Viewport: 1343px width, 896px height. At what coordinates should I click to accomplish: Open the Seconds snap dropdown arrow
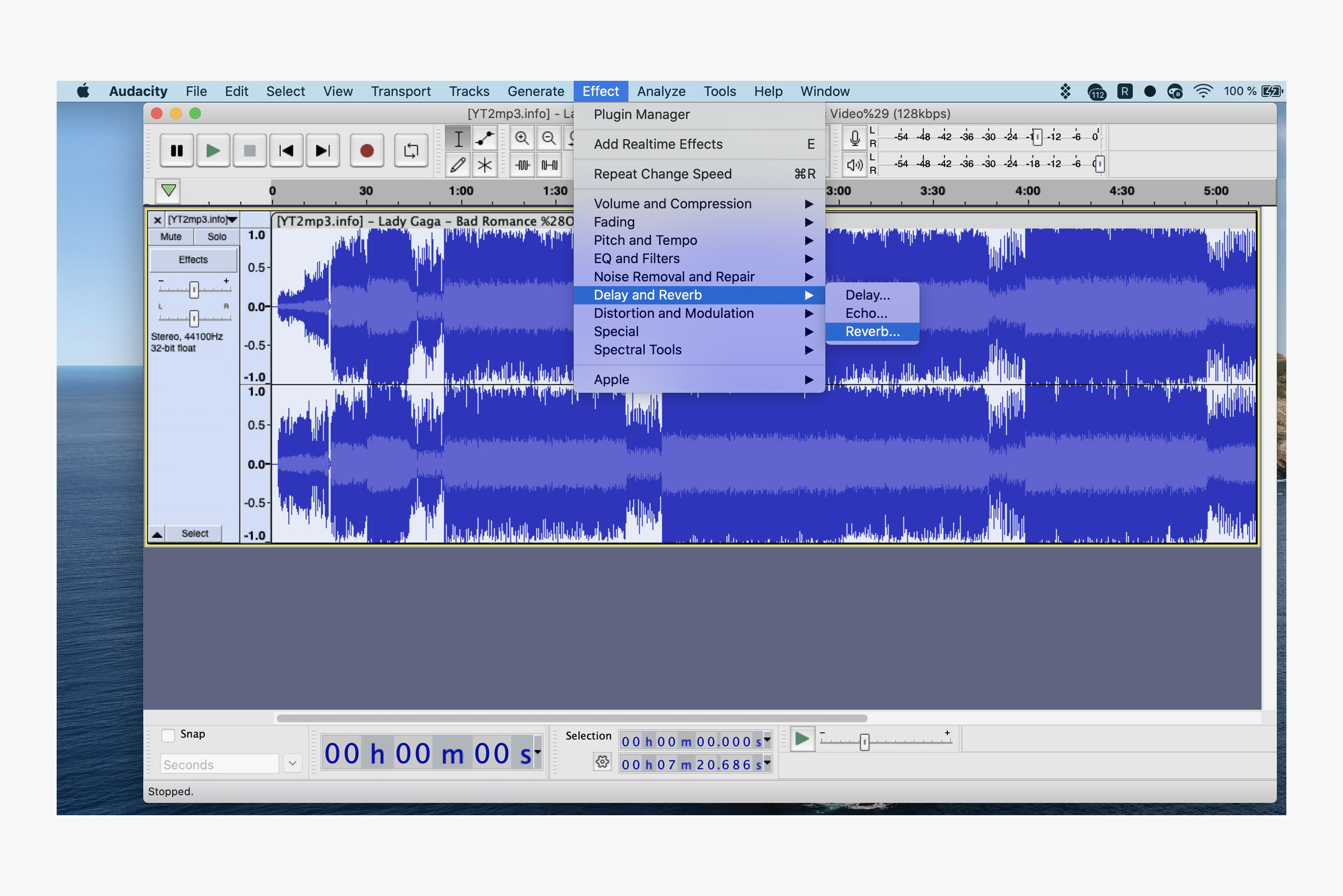click(293, 764)
